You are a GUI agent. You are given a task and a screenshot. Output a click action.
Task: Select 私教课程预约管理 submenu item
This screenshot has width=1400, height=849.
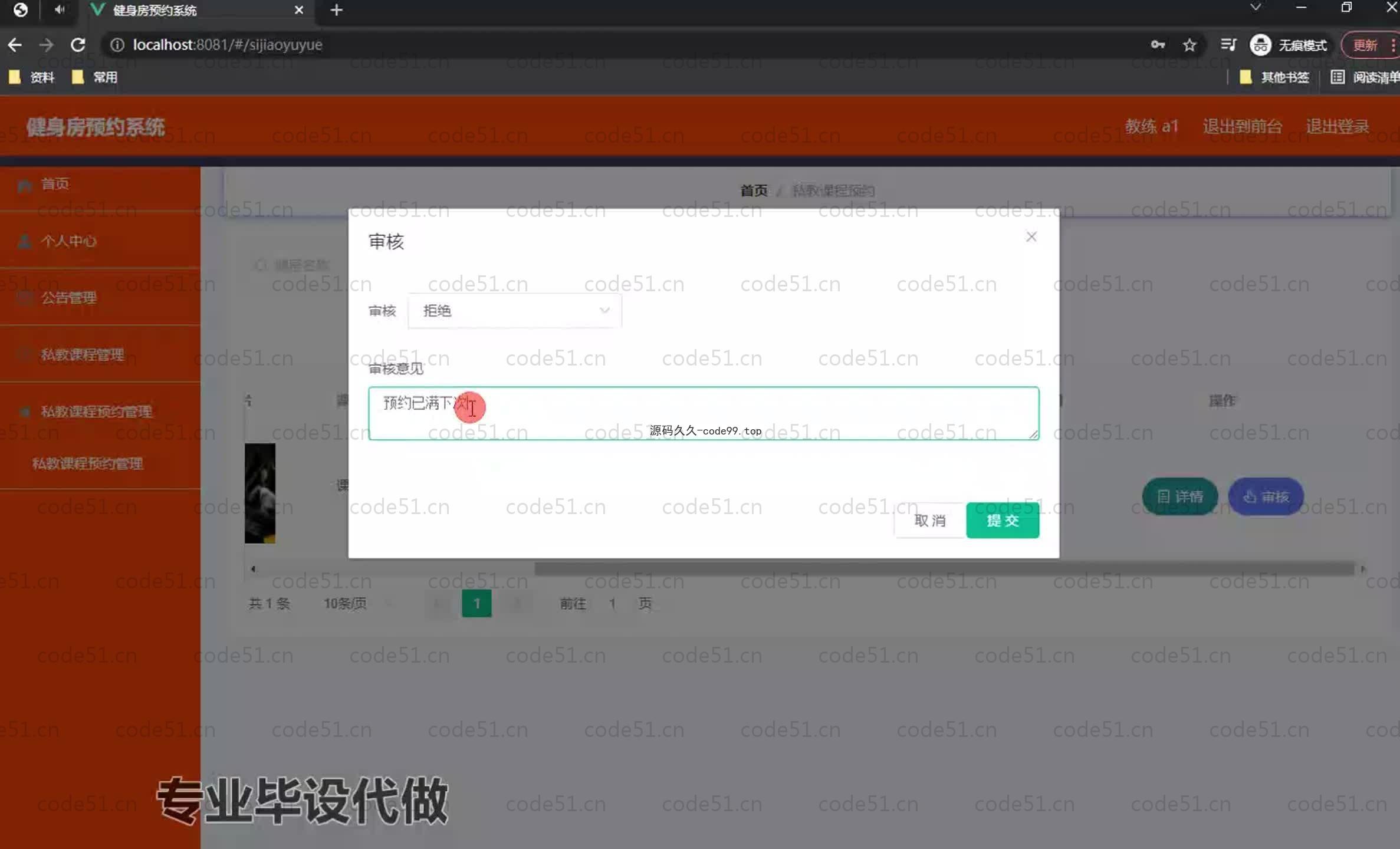click(87, 463)
